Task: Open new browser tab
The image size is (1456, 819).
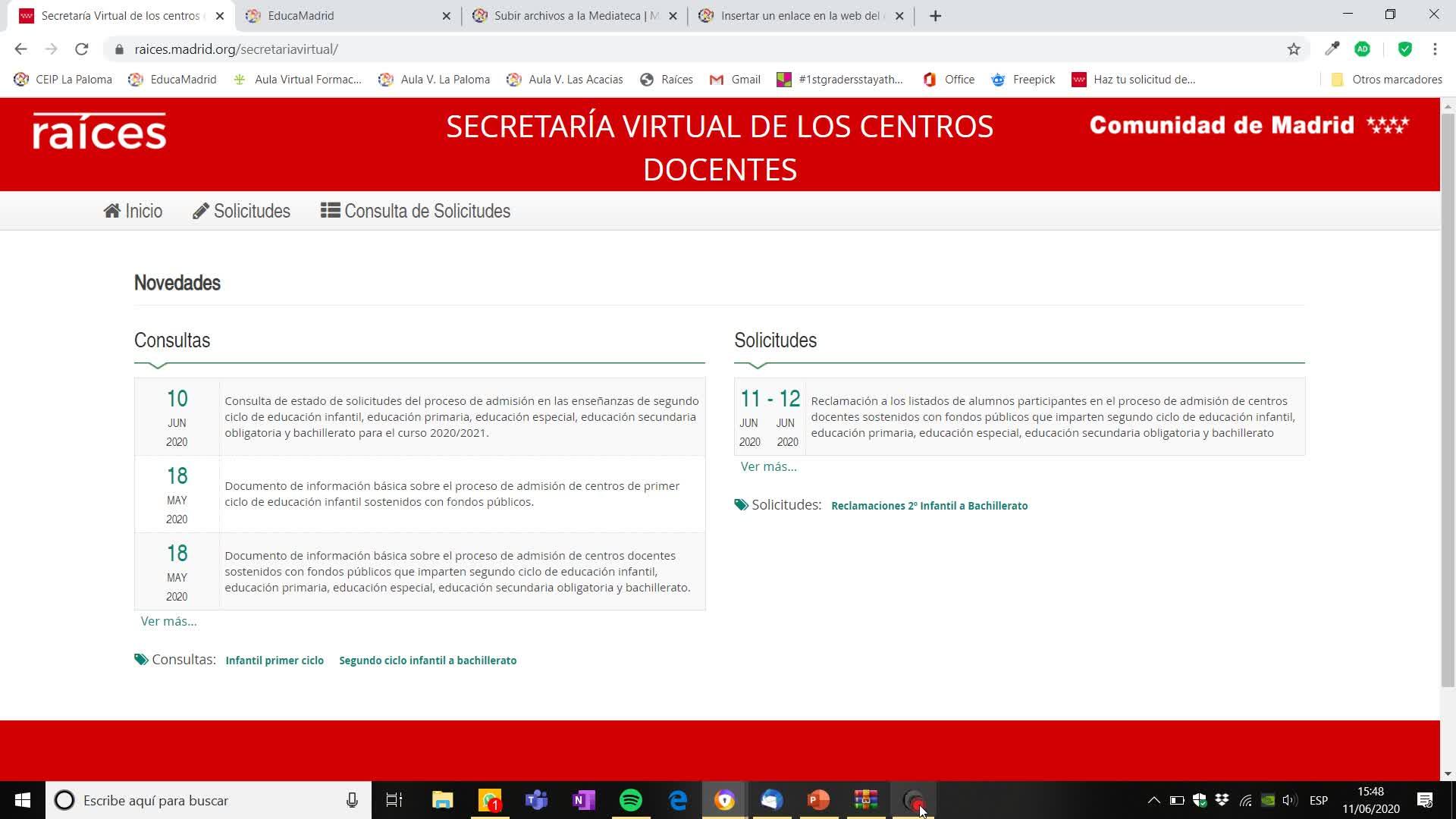Action: point(935,16)
